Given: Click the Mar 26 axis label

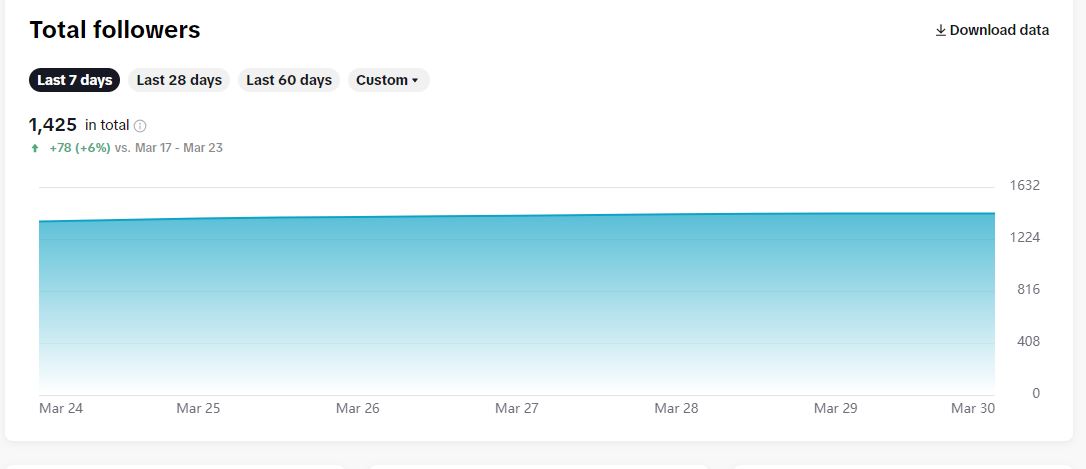Looking at the screenshot, I should point(357,409).
